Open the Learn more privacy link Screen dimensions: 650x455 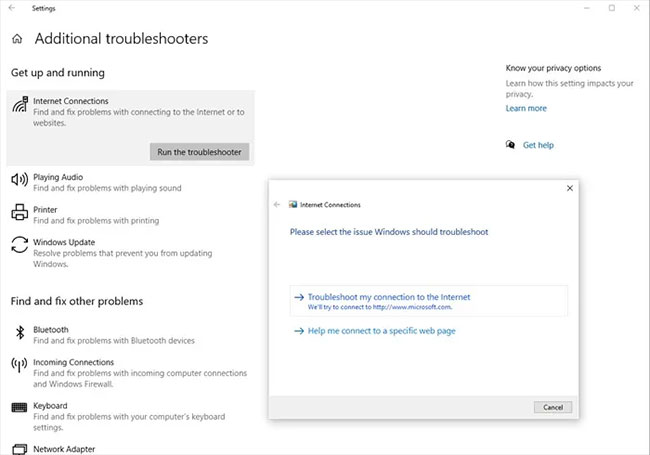[x=526, y=108]
